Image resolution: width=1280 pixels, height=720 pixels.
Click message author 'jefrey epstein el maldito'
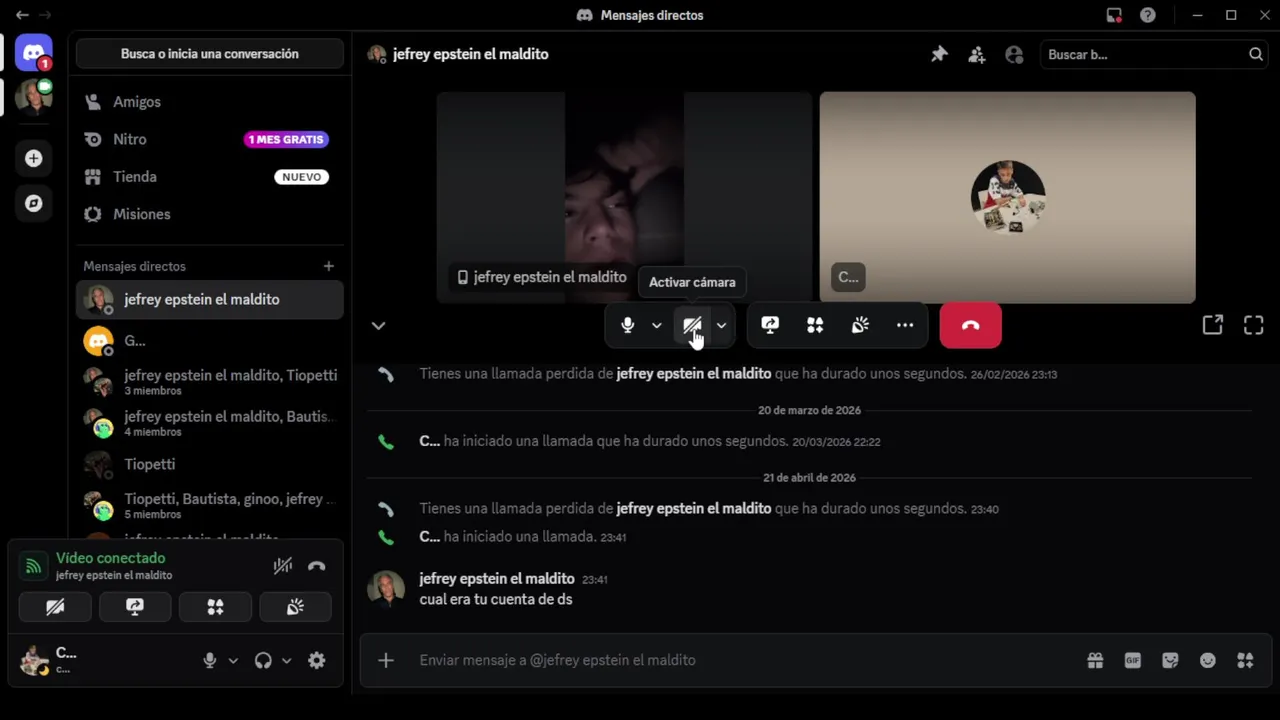(497, 578)
